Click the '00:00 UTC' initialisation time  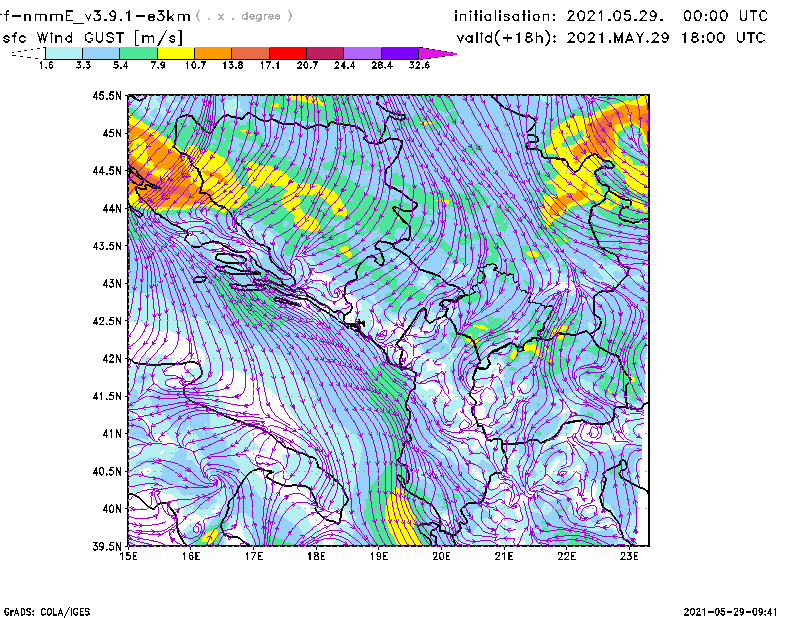725,16
